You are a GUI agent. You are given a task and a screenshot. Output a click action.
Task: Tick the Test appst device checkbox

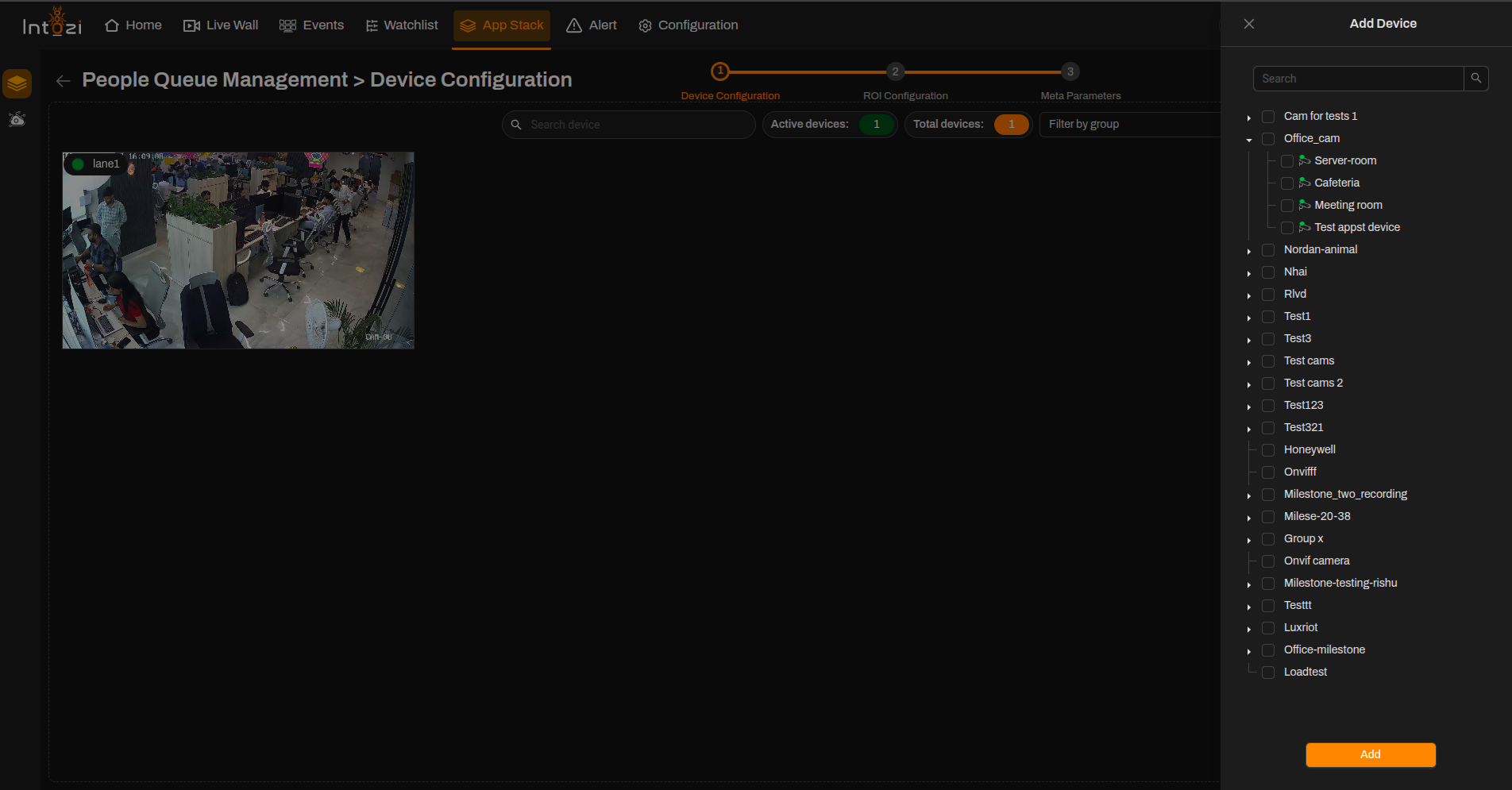point(1287,228)
